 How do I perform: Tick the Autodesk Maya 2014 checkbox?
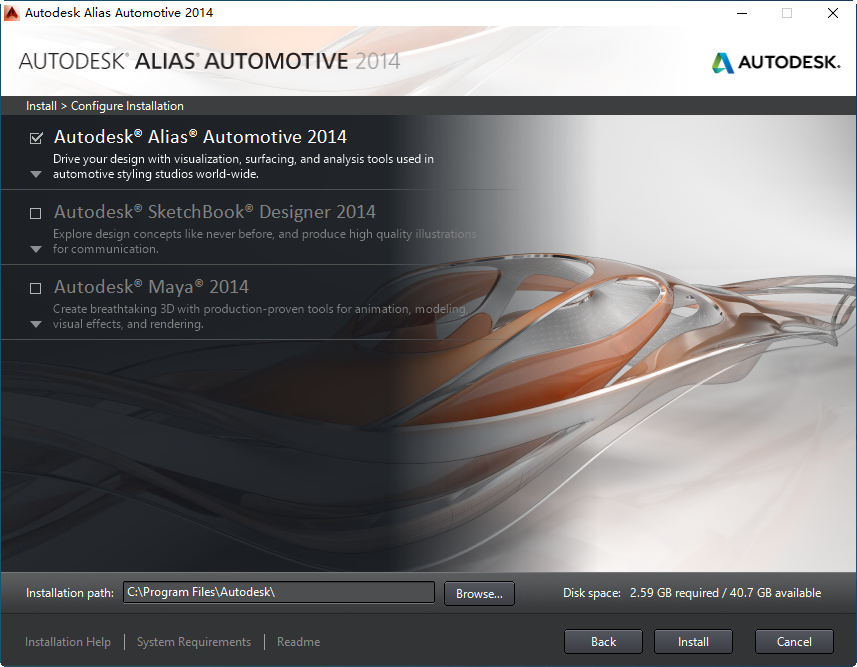(x=36, y=288)
